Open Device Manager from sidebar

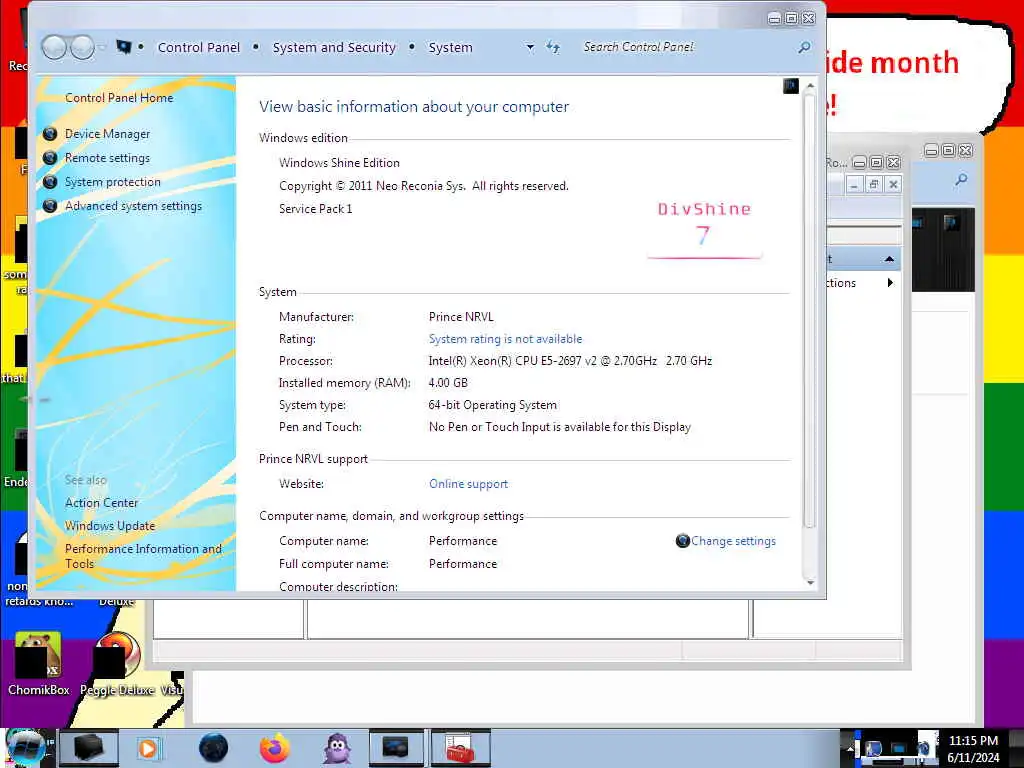click(x=107, y=134)
